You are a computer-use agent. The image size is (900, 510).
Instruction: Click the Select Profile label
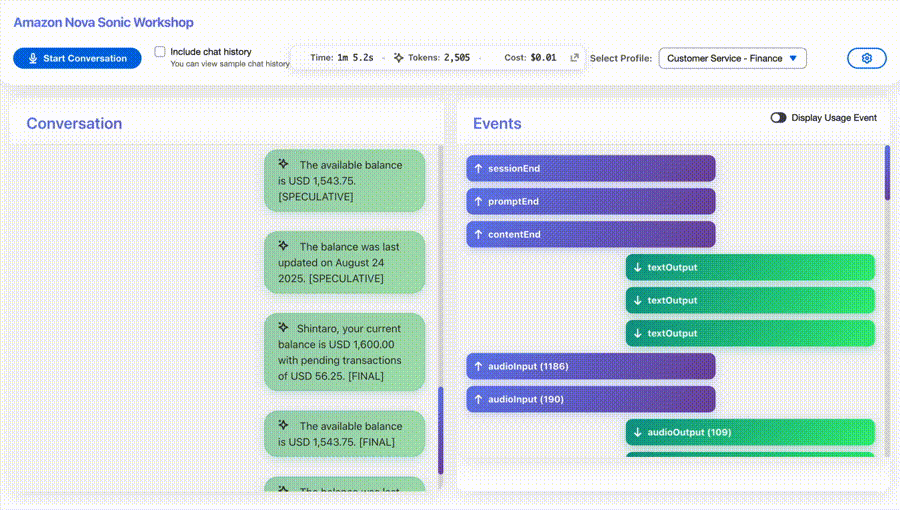(x=620, y=58)
